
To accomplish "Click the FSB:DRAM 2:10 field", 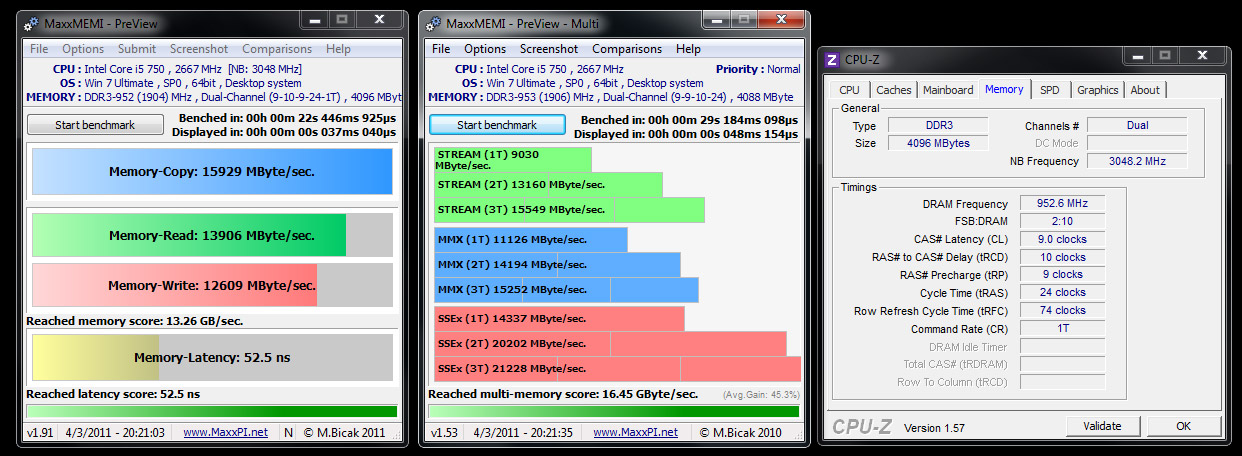I will 1063,221.
